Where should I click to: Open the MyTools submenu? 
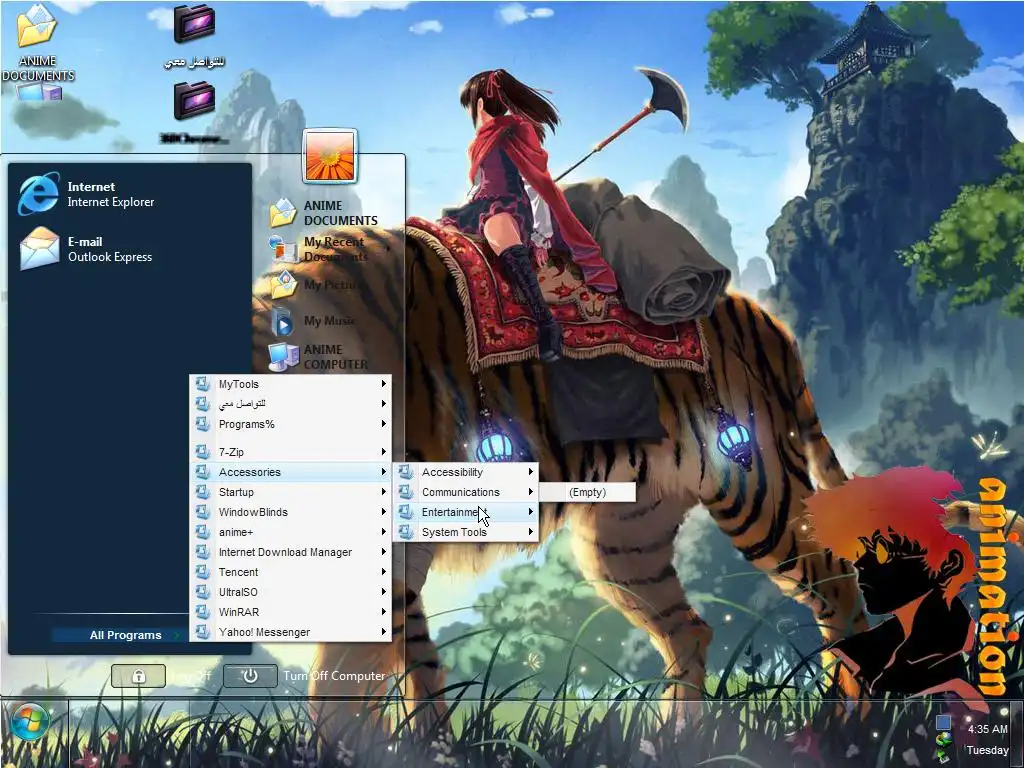coord(291,384)
